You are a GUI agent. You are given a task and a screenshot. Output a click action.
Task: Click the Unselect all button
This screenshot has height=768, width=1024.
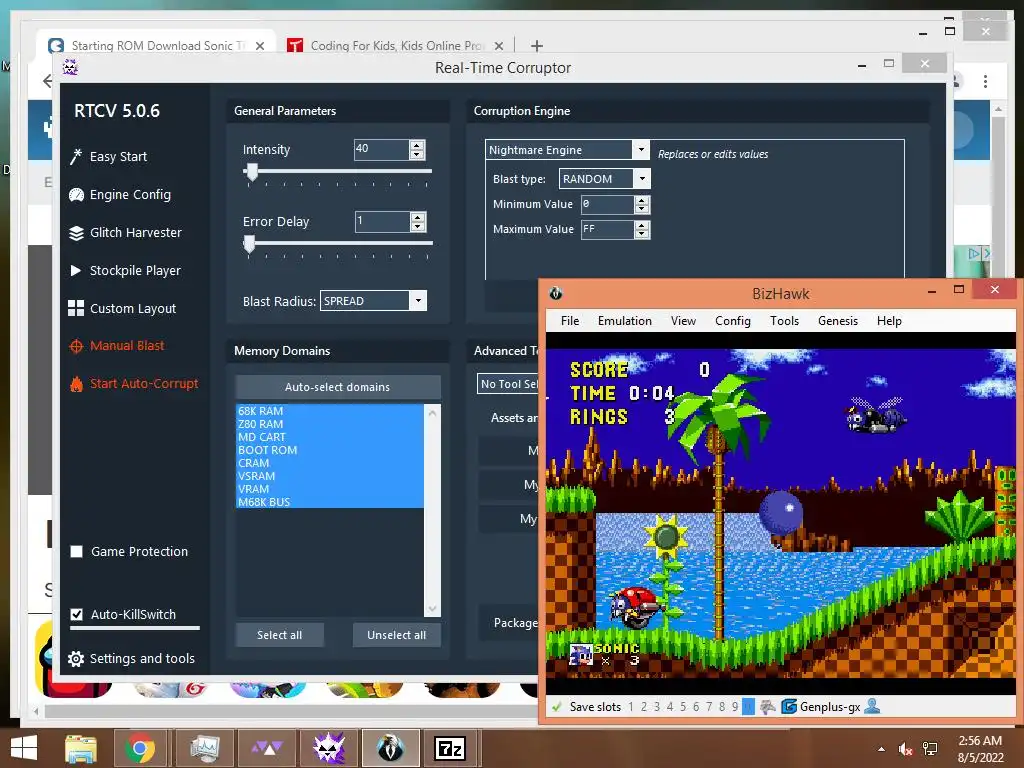tap(396, 635)
